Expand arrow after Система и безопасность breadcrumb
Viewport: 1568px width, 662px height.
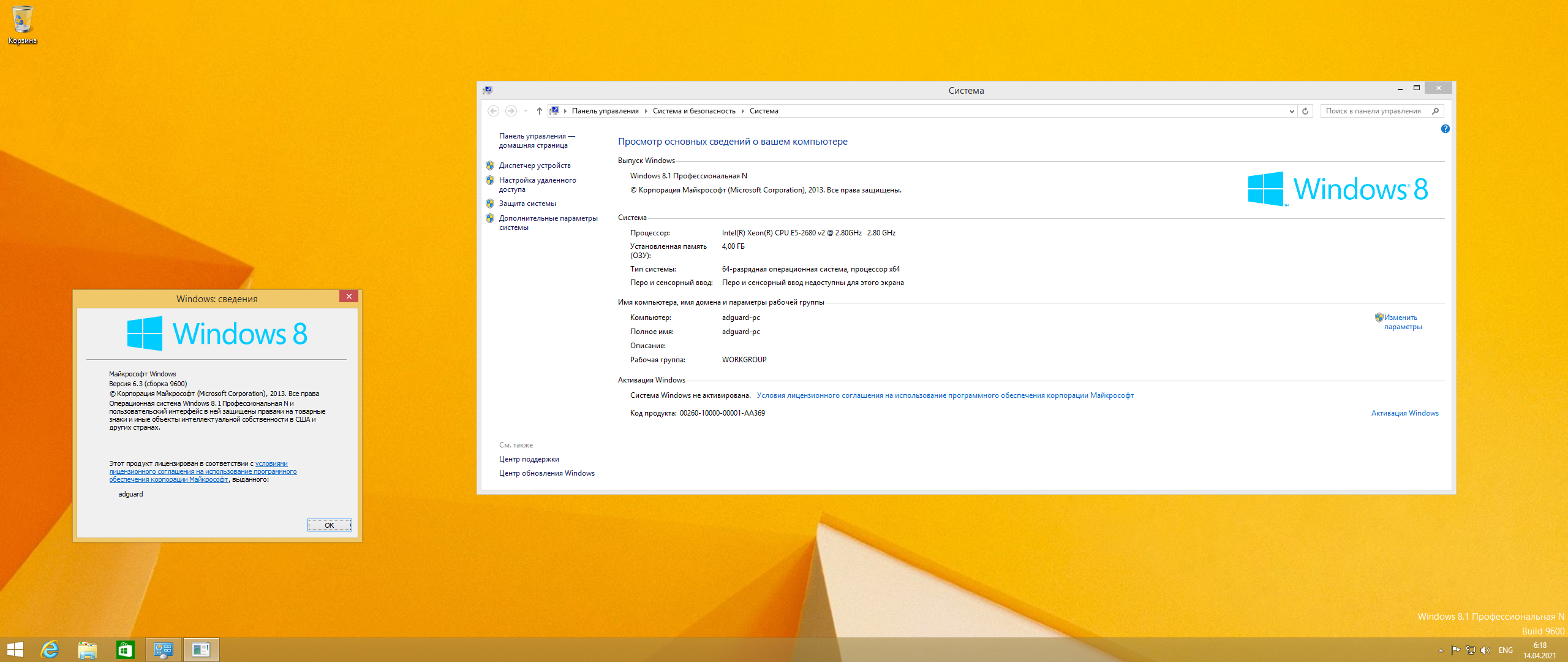coord(742,111)
